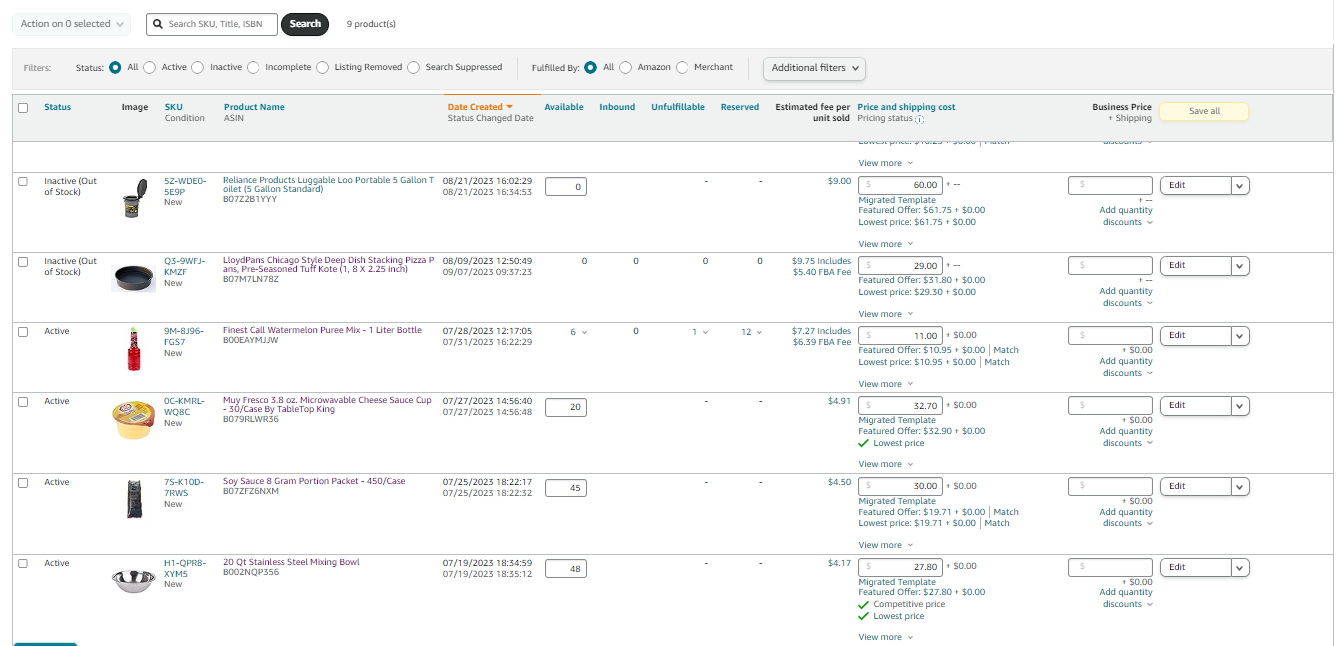Select Fulfilled By Merchant radio
The image size is (1338, 646).
click(683, 67)
